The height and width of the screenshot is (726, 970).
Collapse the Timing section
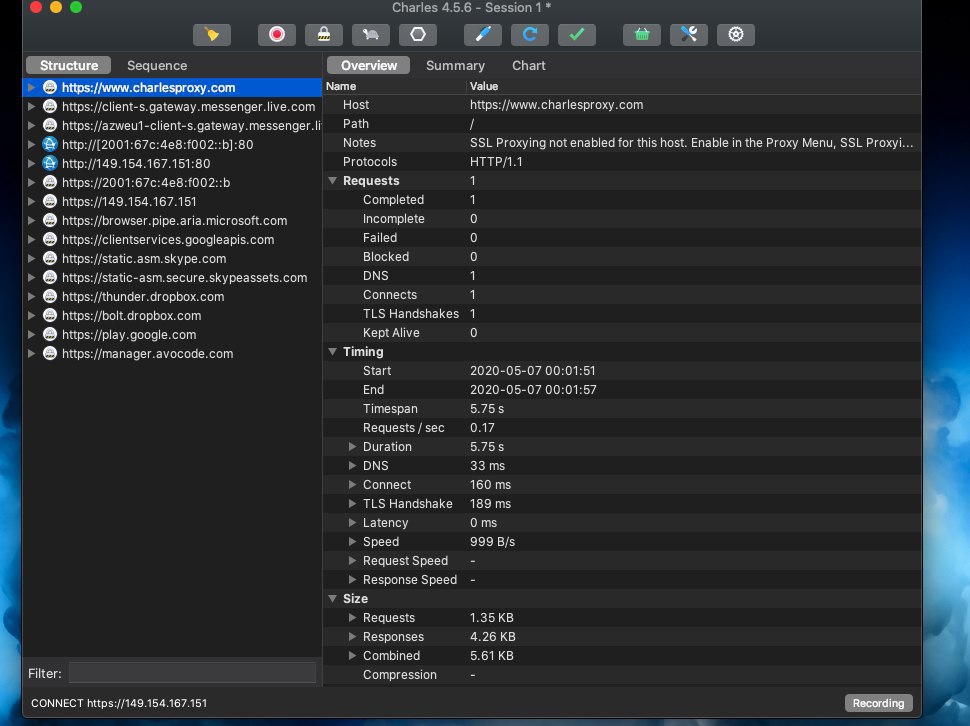pyautogui.click(x=332, y=352)
